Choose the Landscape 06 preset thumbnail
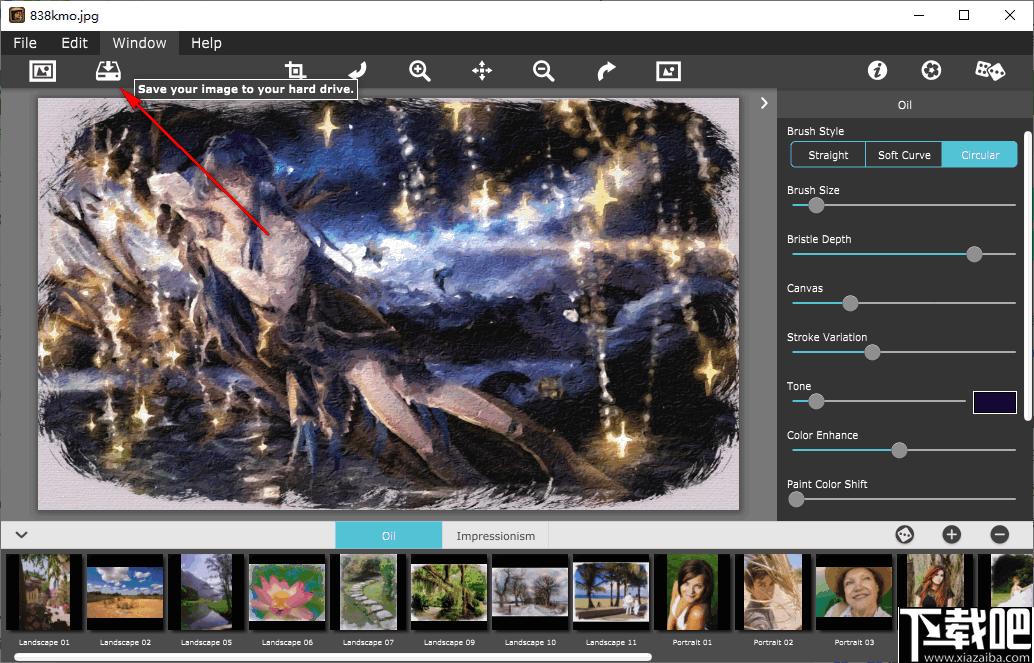 [x=287, y=593]
